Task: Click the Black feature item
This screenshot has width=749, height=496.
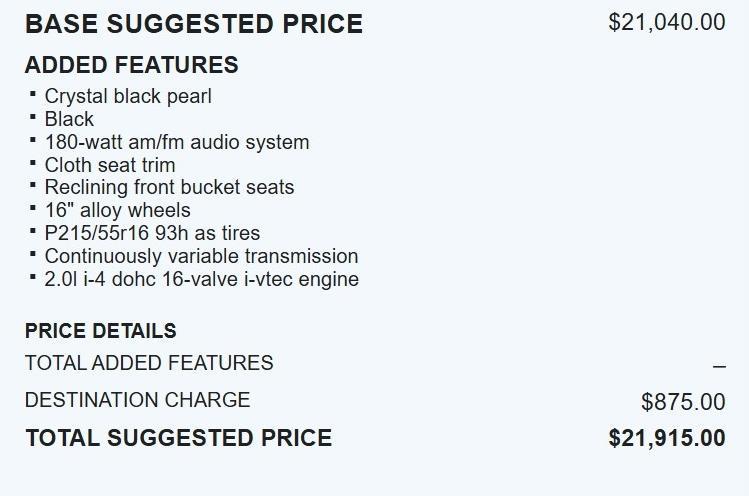Action: (x=69, y=119)
